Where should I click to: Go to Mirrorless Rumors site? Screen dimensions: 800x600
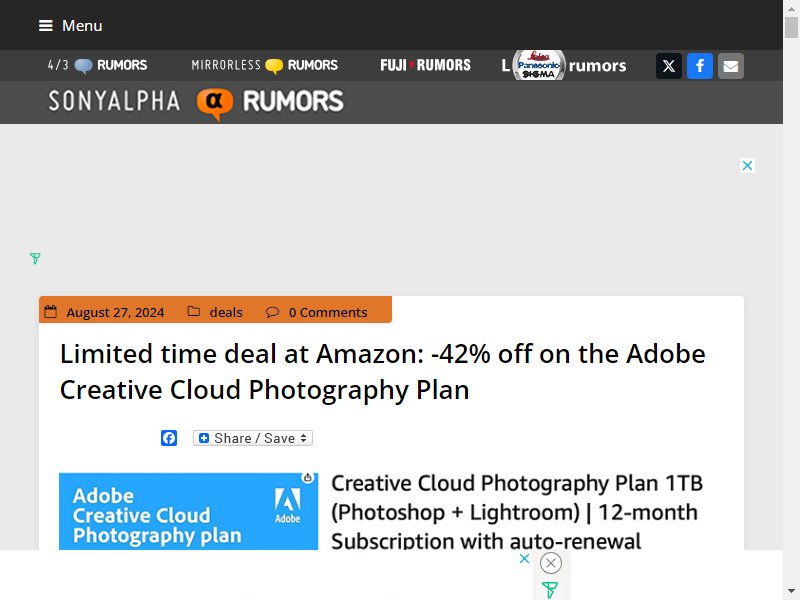point(265,65)
